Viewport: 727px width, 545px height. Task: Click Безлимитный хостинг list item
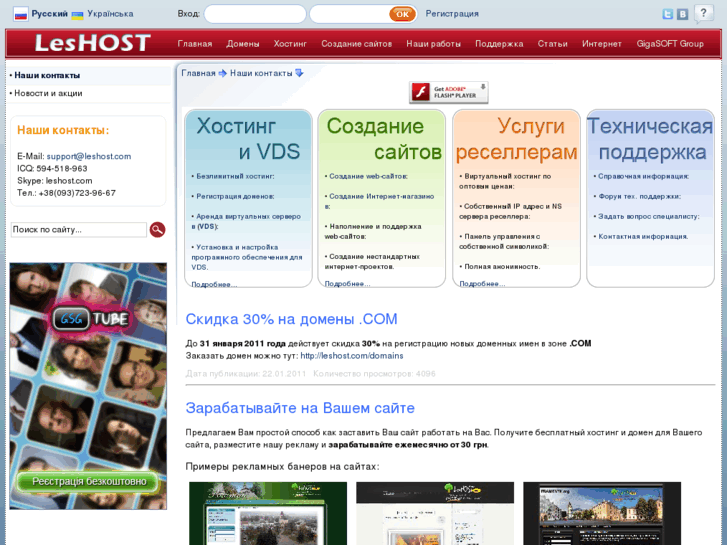tap(235, 176)
